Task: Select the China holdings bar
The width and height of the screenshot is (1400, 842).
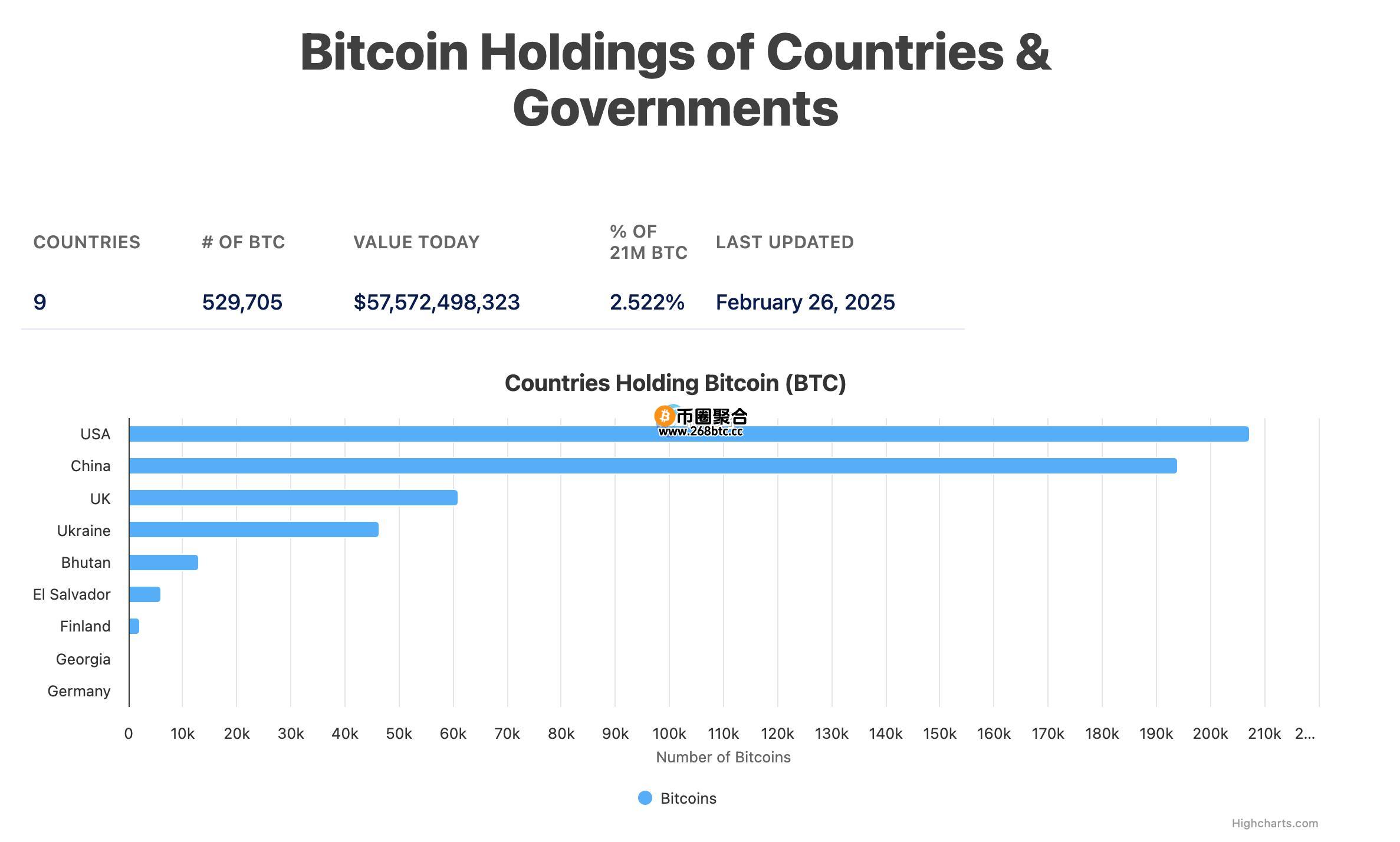Action: (653, 466)
